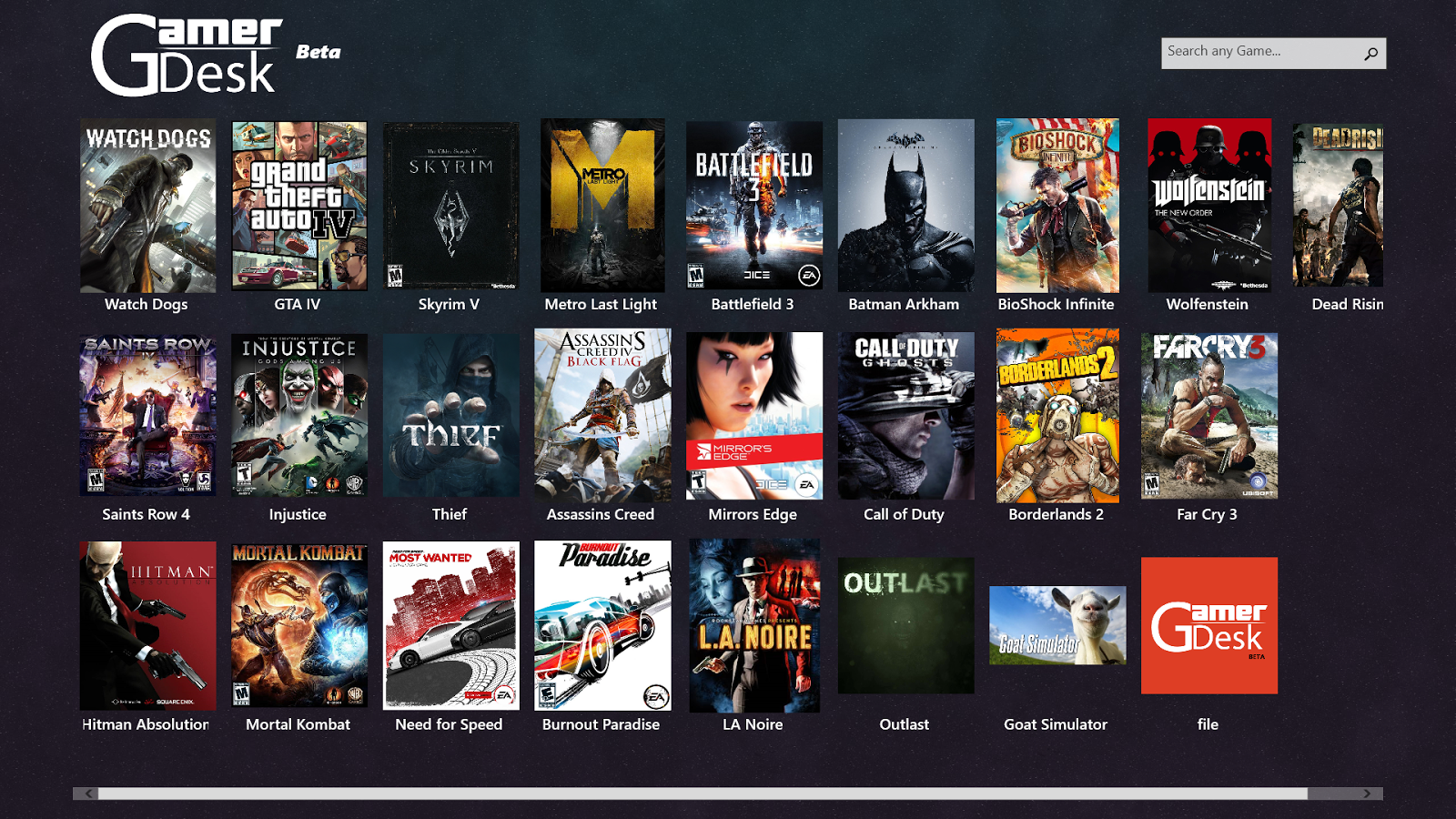Select the Saints Row 4 cover
The width and height of the screenshot is (1456, 819).
click(147, 415)
